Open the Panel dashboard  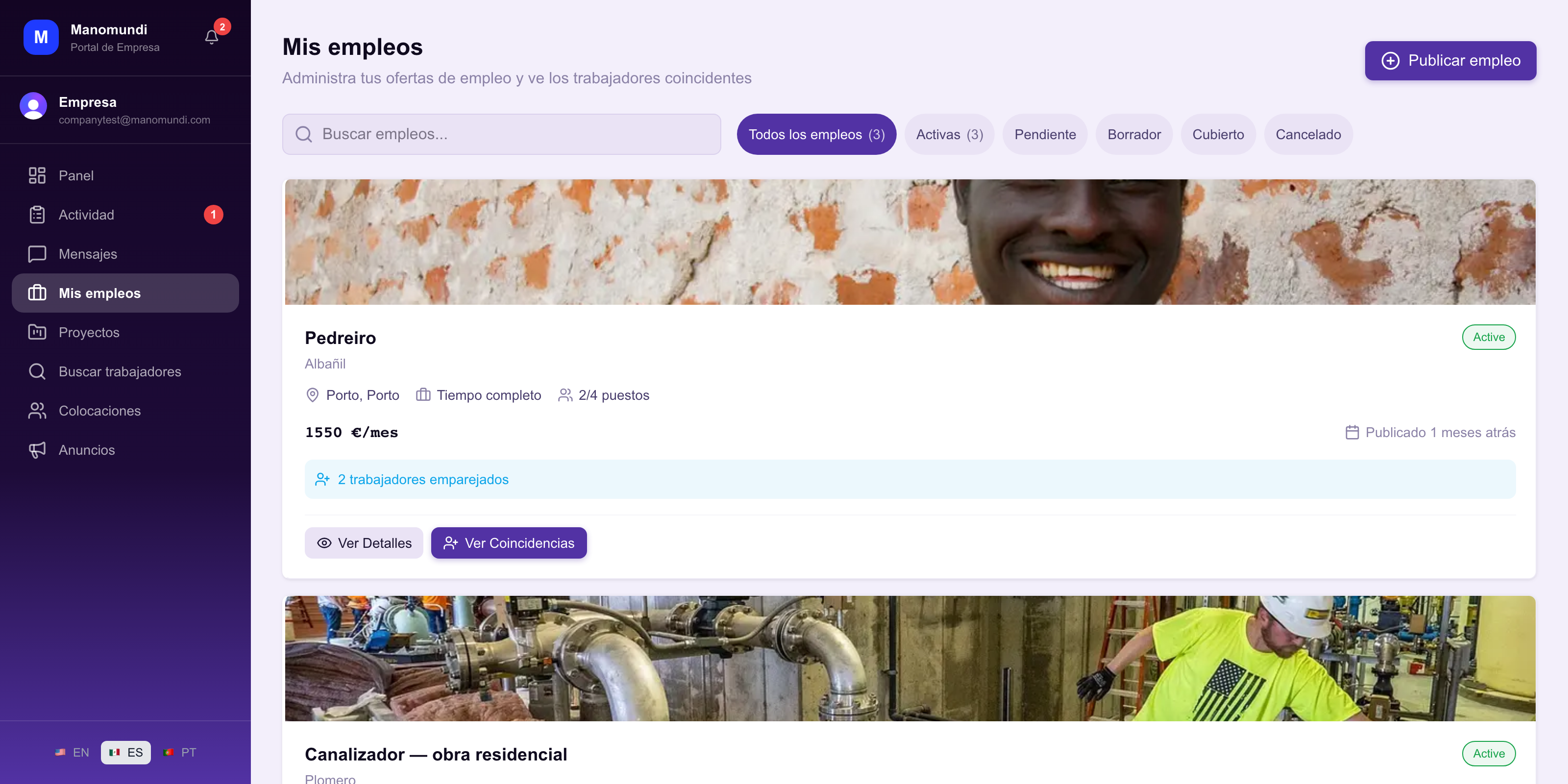coord(125,175)
